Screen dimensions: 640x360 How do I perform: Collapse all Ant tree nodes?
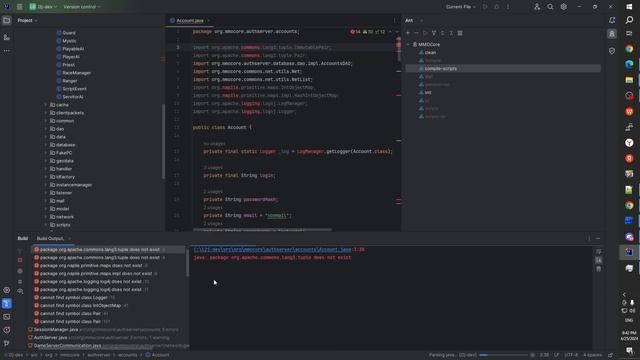pyautogui.click(x=451, y=33)
